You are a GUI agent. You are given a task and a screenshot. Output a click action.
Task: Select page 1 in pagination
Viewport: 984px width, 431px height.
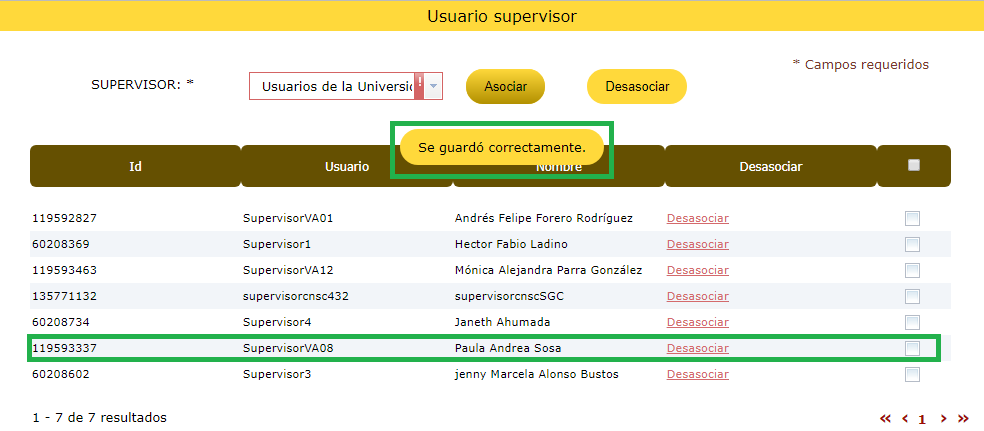[x=922, y=419]
